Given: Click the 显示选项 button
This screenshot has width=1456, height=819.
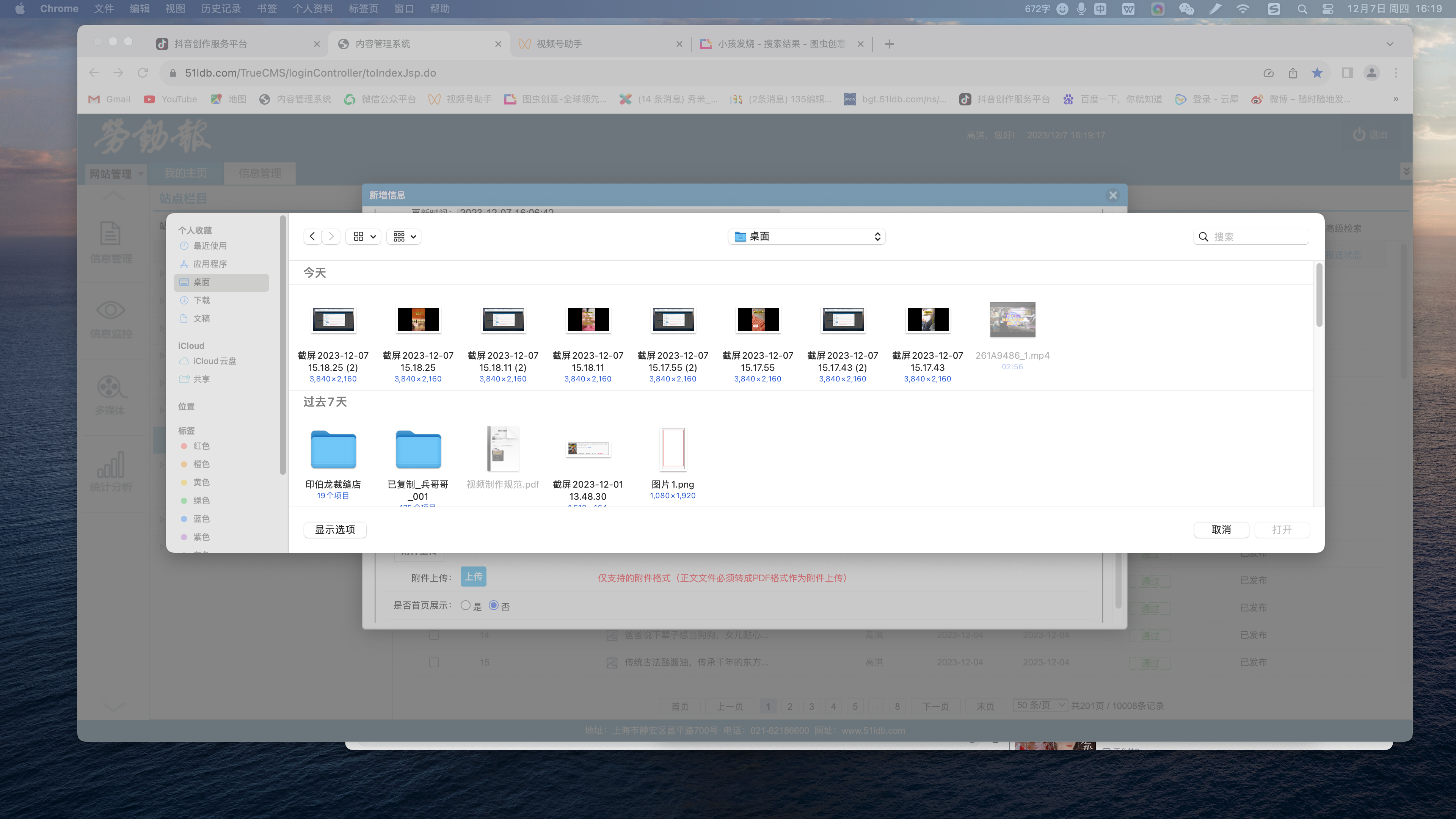Looking at the screenshot, I should [x=335, y=530].
